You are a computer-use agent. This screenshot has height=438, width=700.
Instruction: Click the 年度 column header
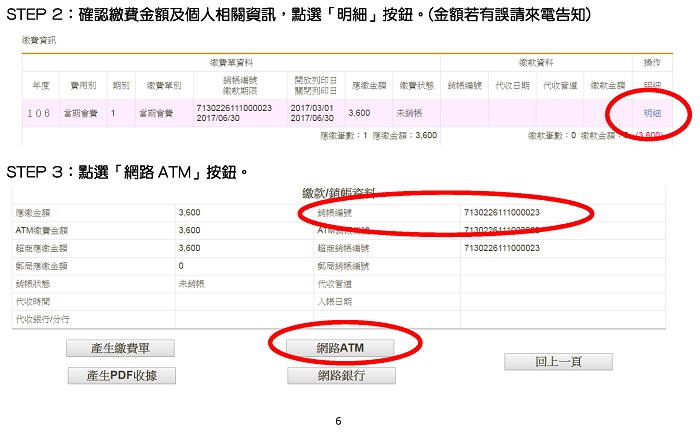[41, 85]
